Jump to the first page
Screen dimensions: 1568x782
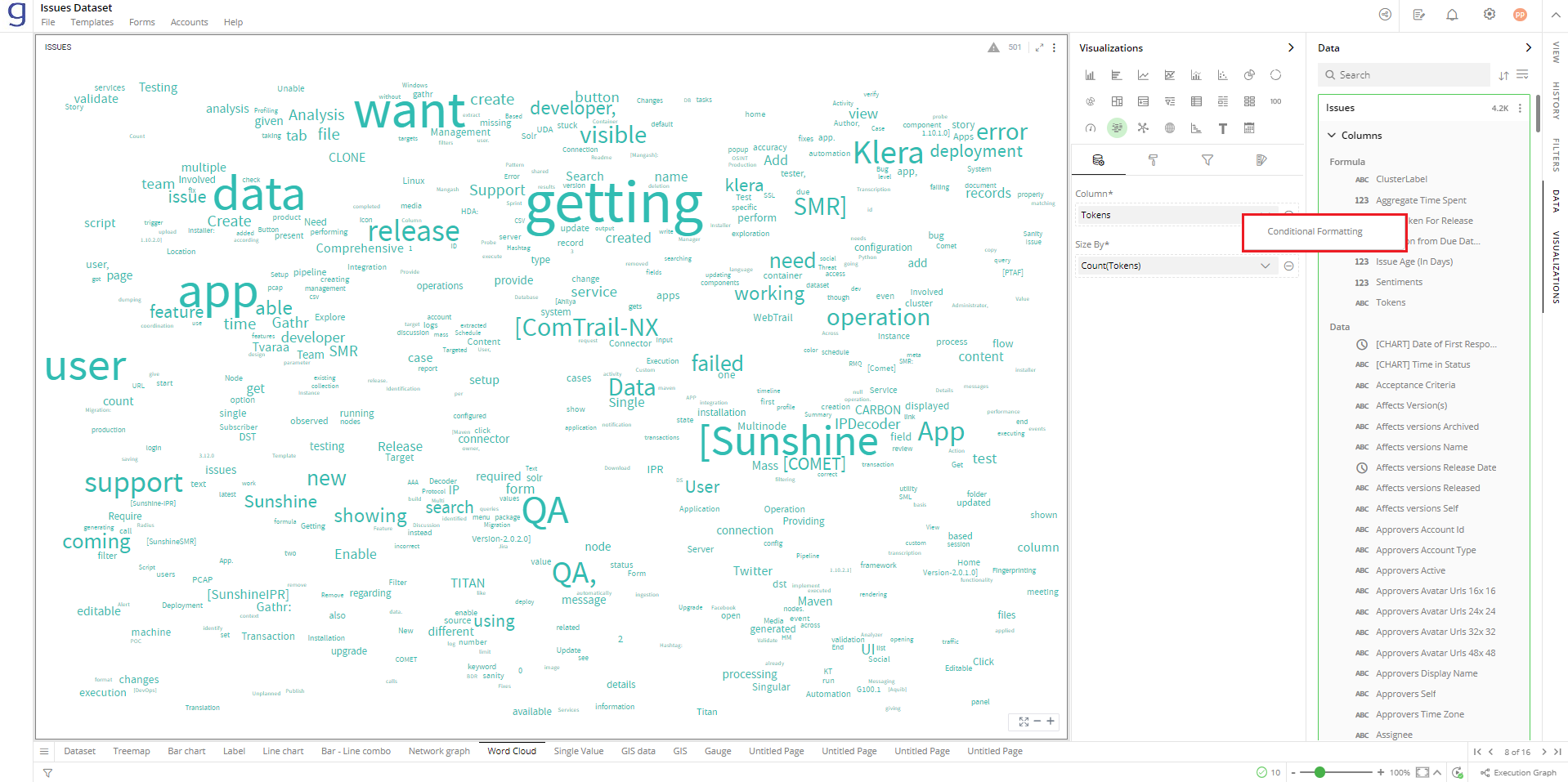pos(1477,752)
